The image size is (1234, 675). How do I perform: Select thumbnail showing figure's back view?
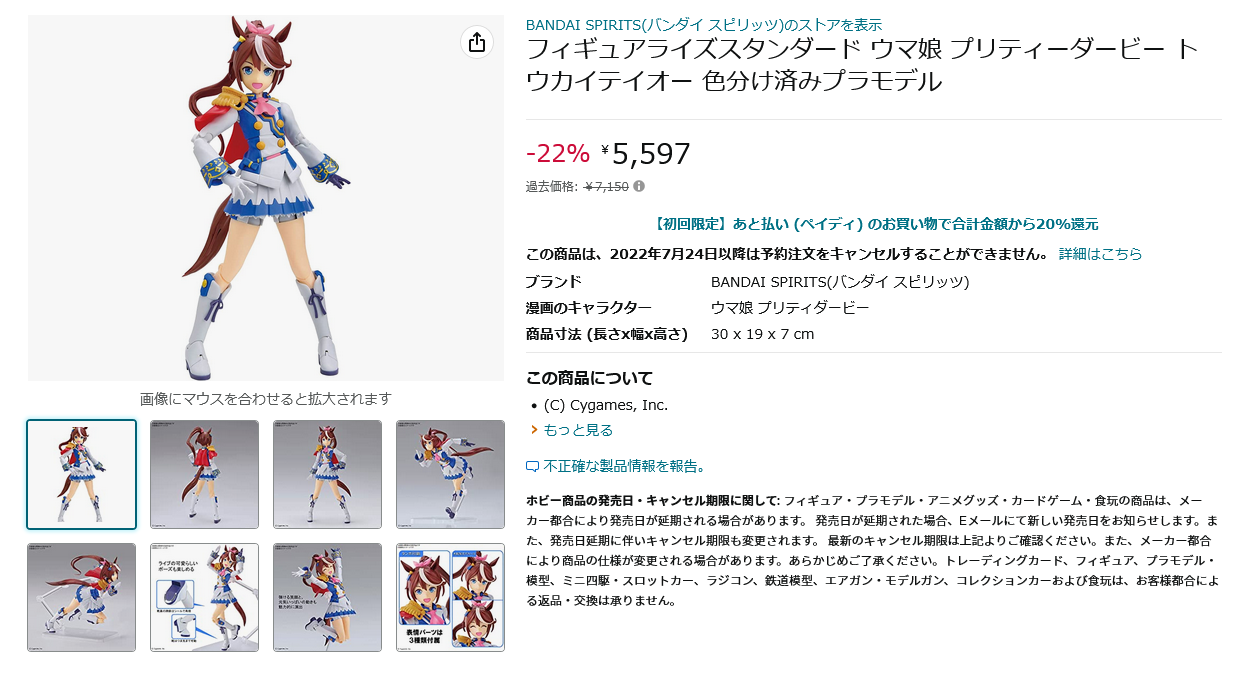tap(204, 474)
